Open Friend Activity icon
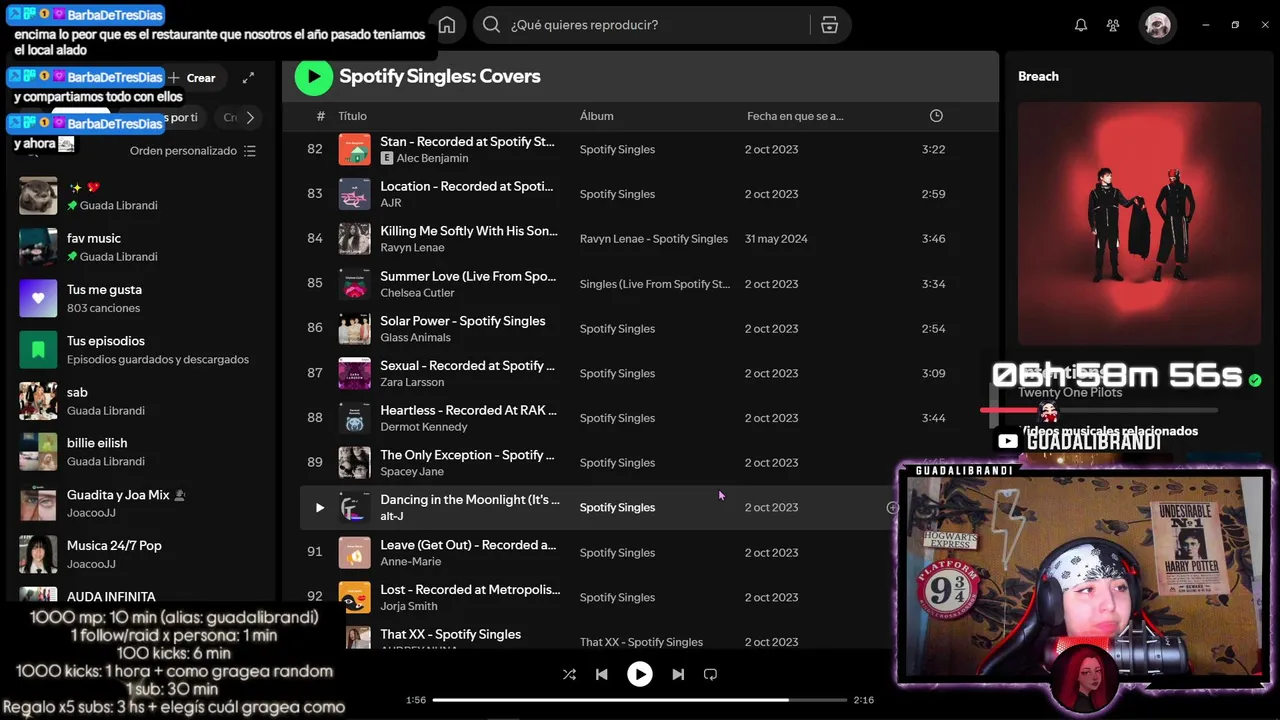1280x720 pixels. click(1113, 25)
